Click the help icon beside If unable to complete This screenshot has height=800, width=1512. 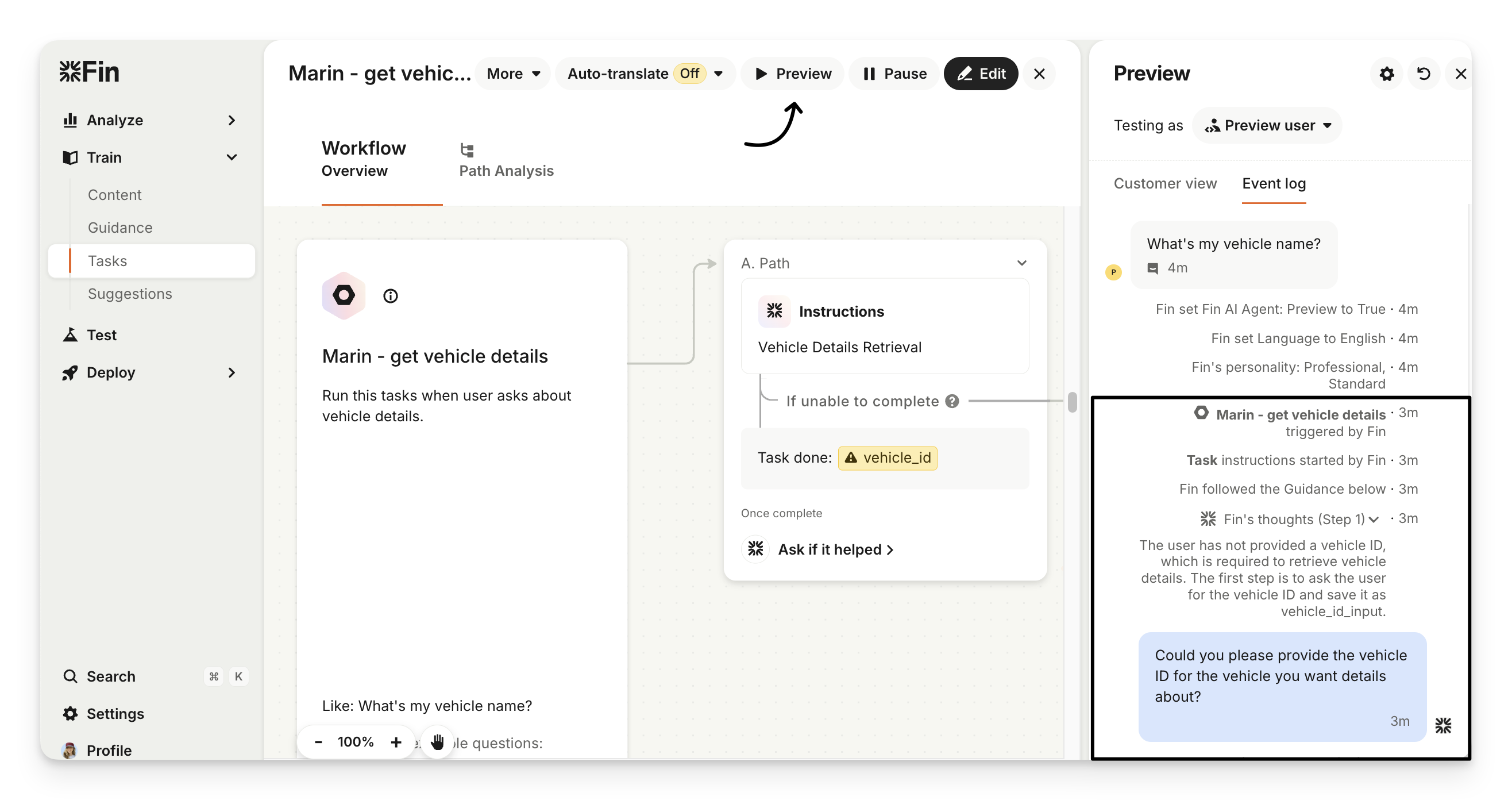coord(952,401)
